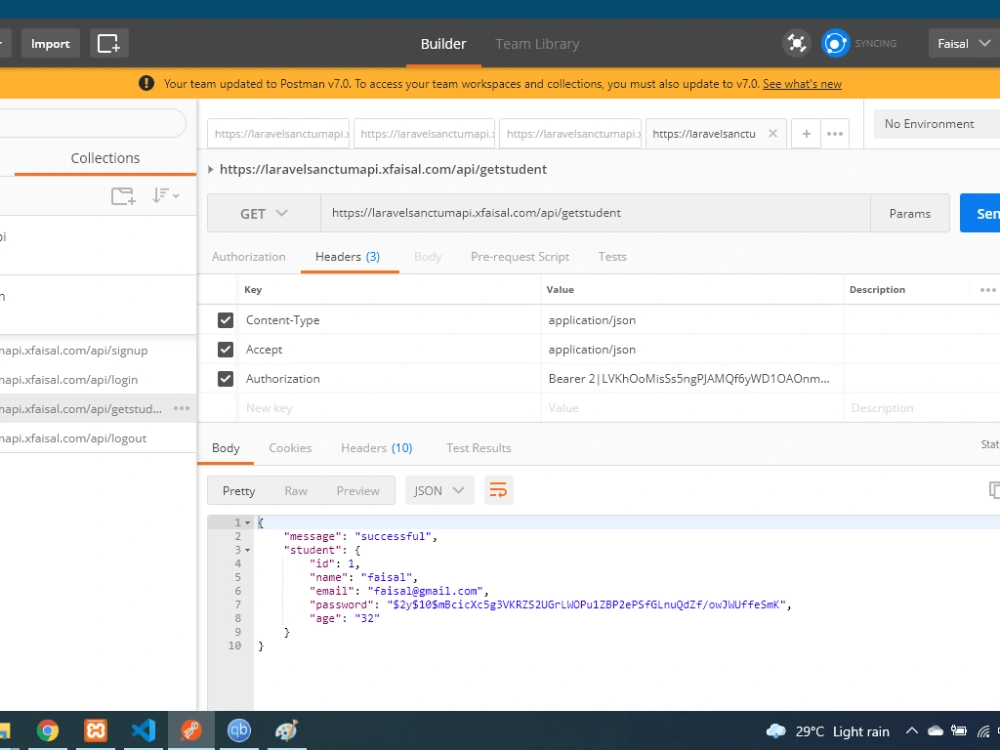Collapse the student object fold arrow

[247, 550]
